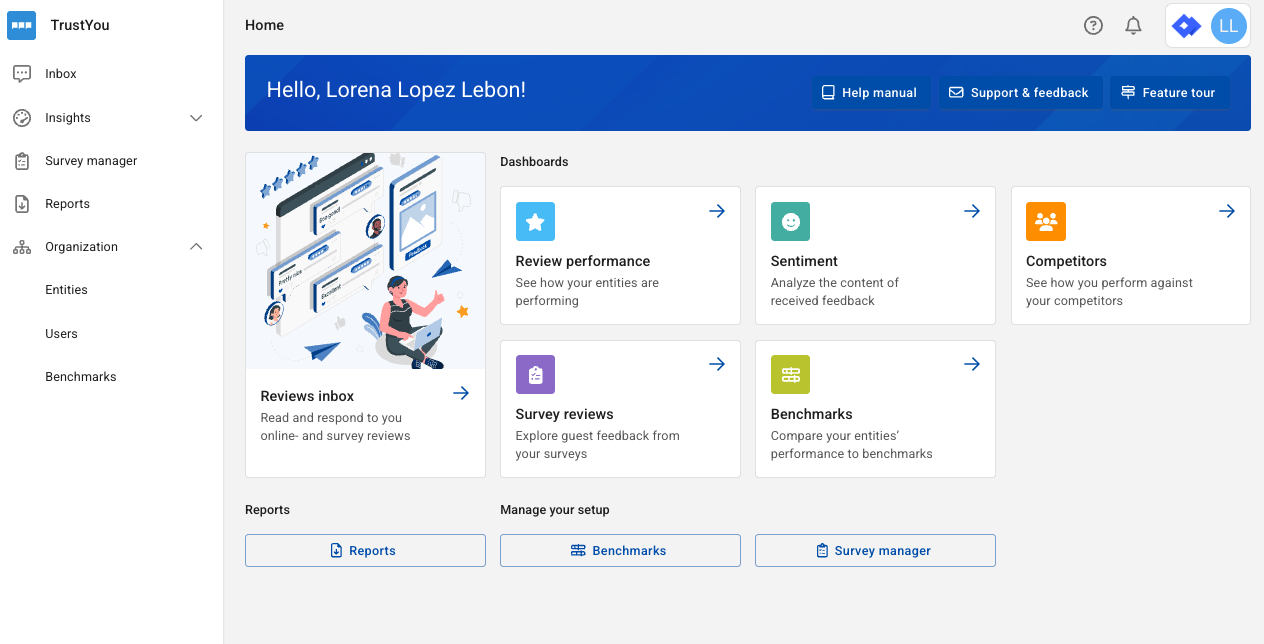Click the arrow on Competitors card
Viewport: 1264px width, 644px height.
point(1227,211)
